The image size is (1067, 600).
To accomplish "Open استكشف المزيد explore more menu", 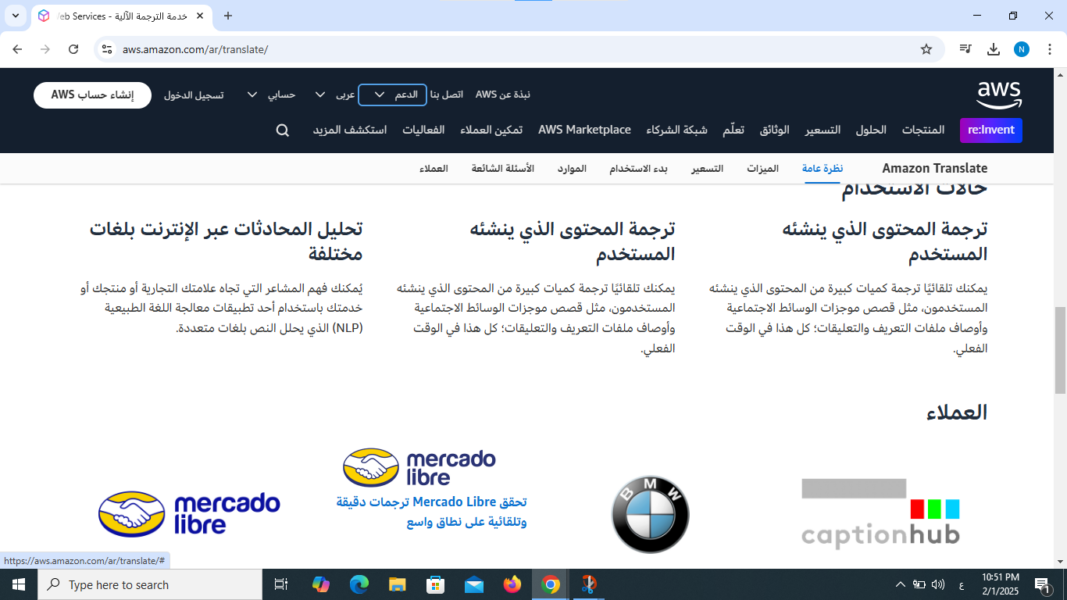I will (x=350, y=130).
